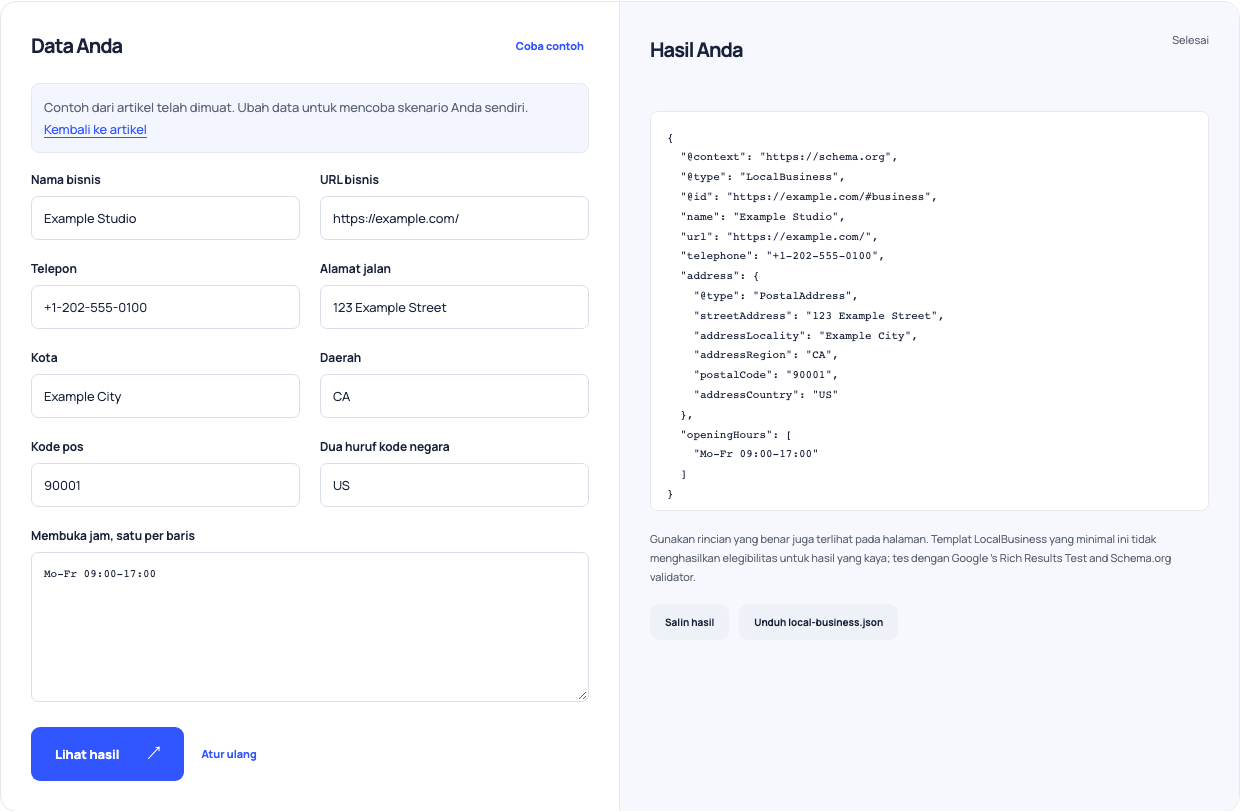Click the "addressLocality": "Example City" line
Image resolution: width=1240 pixels, height=812 pixels.
click(806, 336)
